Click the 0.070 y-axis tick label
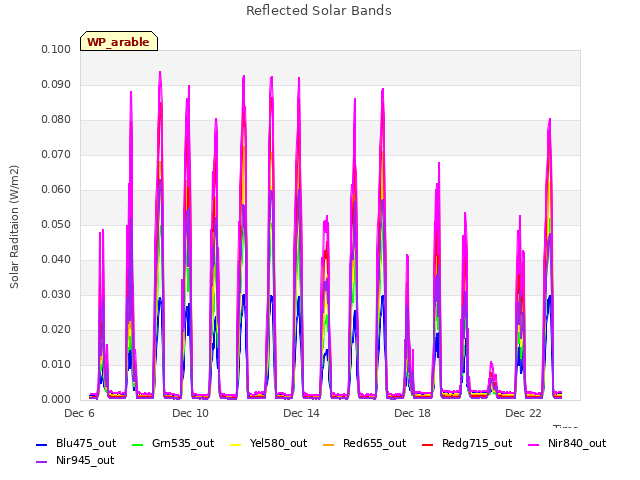640x480 pixels. tap(56, 154)
